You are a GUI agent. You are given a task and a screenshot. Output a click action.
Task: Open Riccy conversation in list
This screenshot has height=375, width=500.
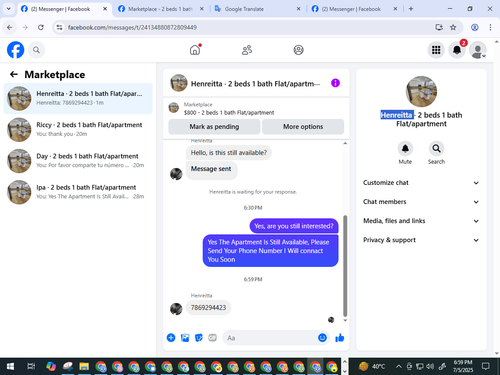coord(78,129)
